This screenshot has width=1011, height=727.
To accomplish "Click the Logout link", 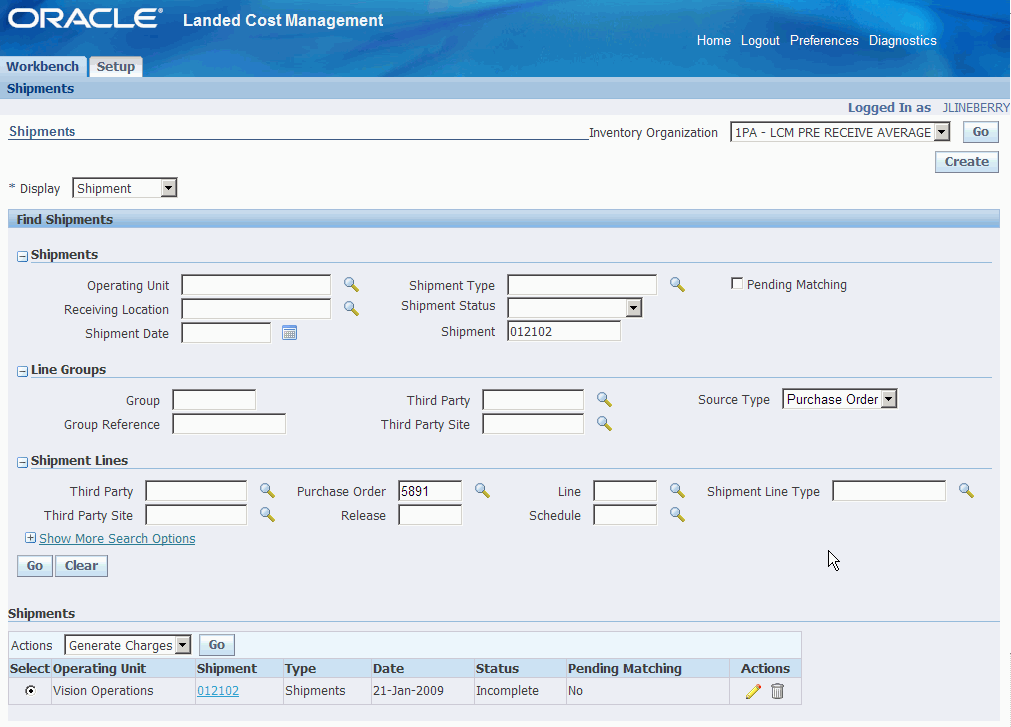I will point(760,41).
